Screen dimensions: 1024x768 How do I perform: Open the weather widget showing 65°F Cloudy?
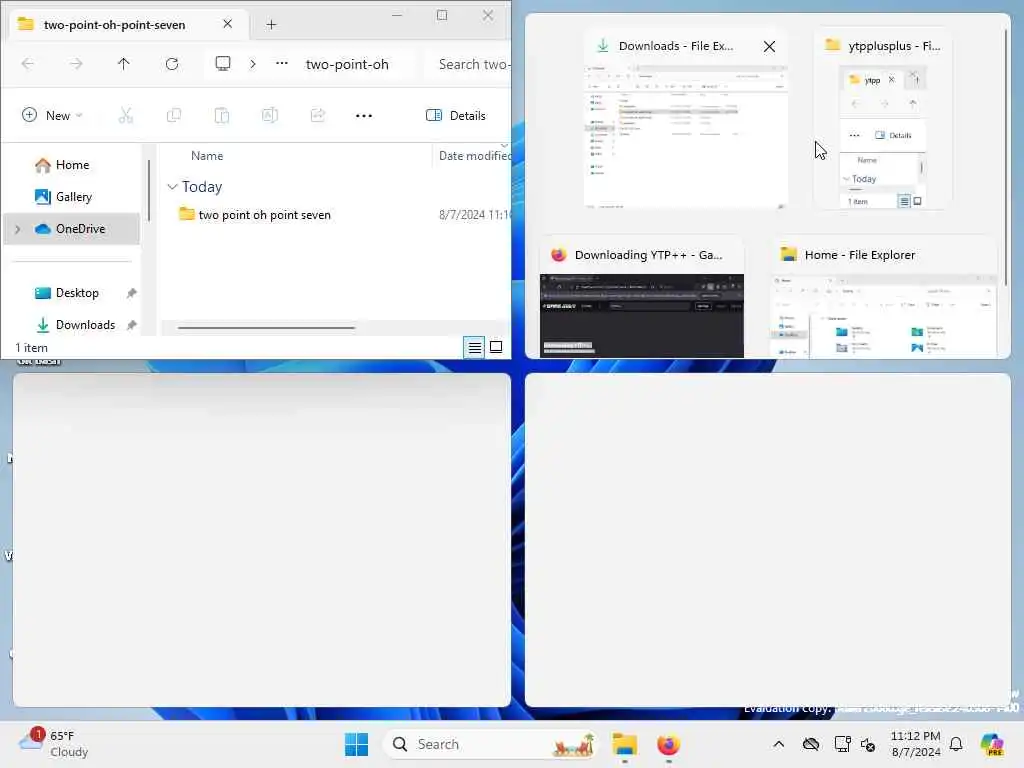[x=55, y=744]
